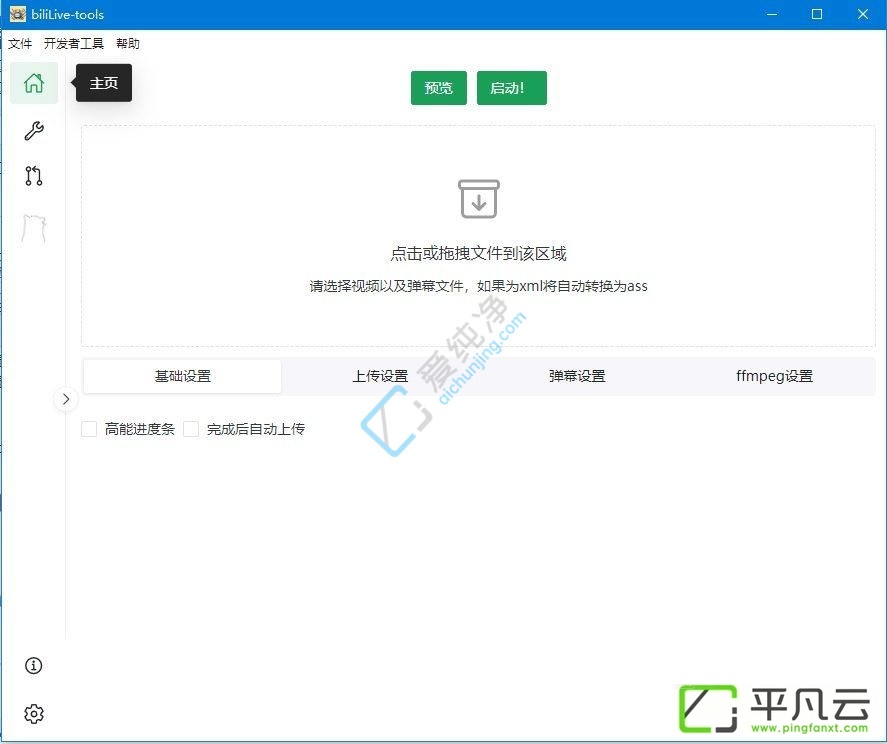Open the wrench tools sidebar icon
This screenshot has height=744, width=887.
click(34, 131)
